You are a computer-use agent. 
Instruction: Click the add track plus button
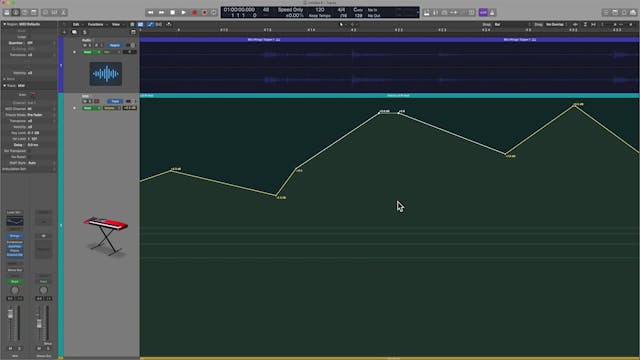(64, 32)
